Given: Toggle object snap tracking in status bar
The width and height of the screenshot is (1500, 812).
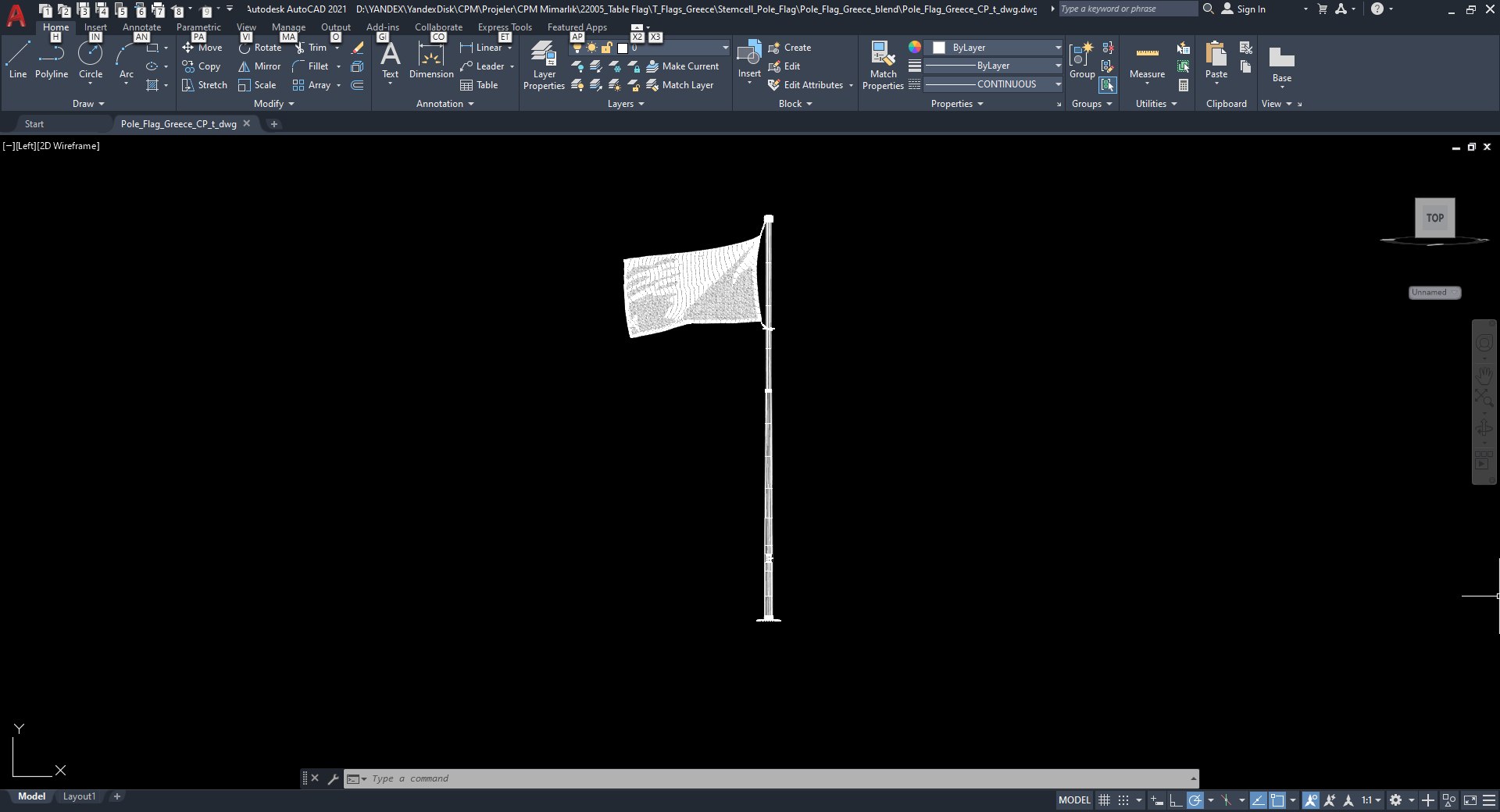Looking at the screenshot, I should pos(1259,800).
